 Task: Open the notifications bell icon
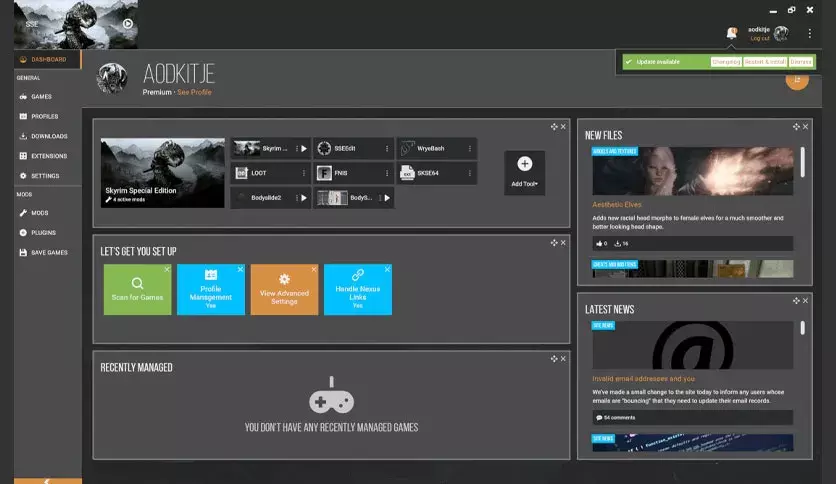point(732,33)
